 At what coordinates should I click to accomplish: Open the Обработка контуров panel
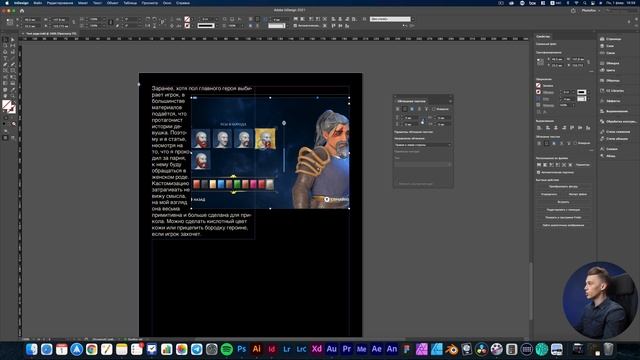[x=618, y=121]
